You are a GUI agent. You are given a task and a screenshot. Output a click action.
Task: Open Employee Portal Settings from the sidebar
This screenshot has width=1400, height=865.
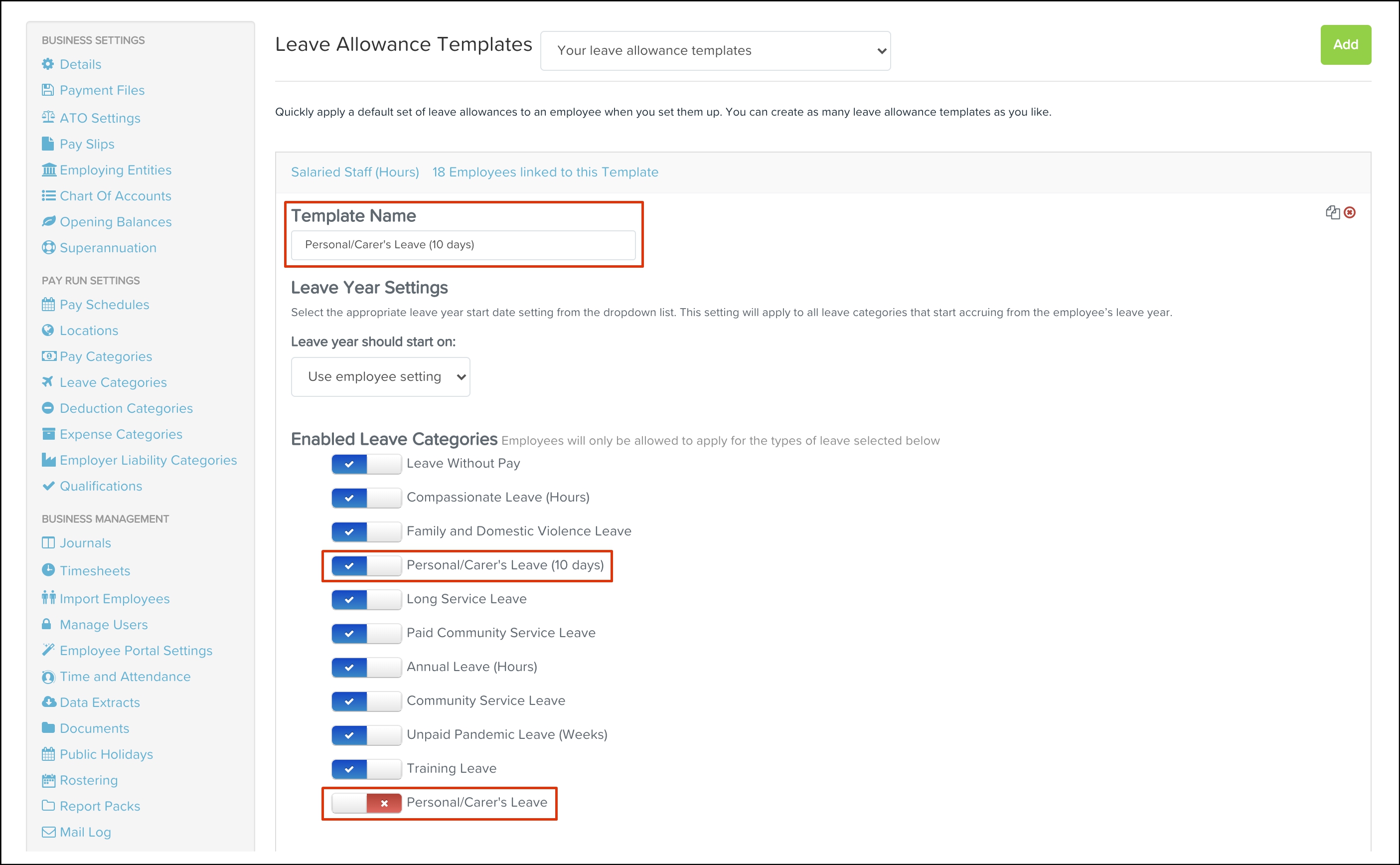point(136,651)
